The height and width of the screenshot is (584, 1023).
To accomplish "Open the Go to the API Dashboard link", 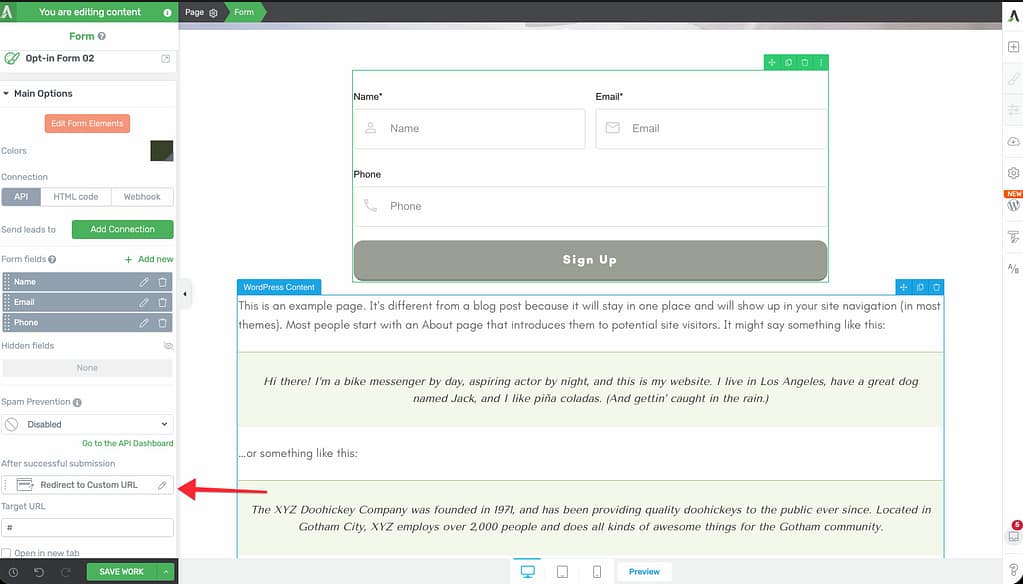I will click(127, 443).
